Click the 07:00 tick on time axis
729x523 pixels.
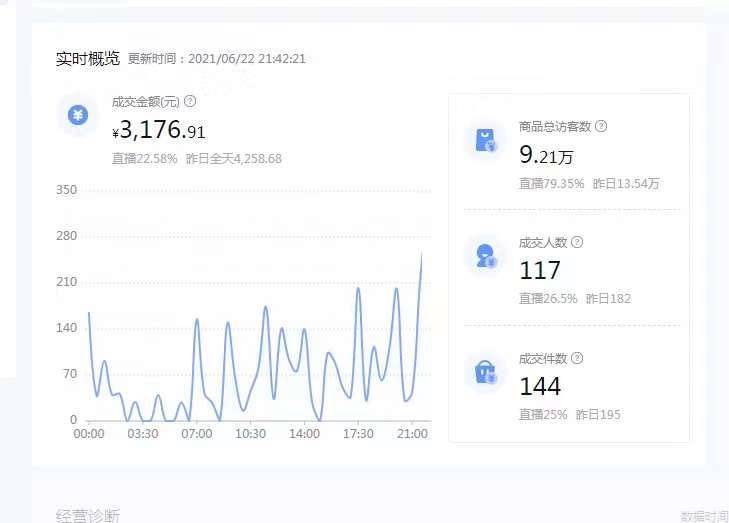(x=197, y=434)
